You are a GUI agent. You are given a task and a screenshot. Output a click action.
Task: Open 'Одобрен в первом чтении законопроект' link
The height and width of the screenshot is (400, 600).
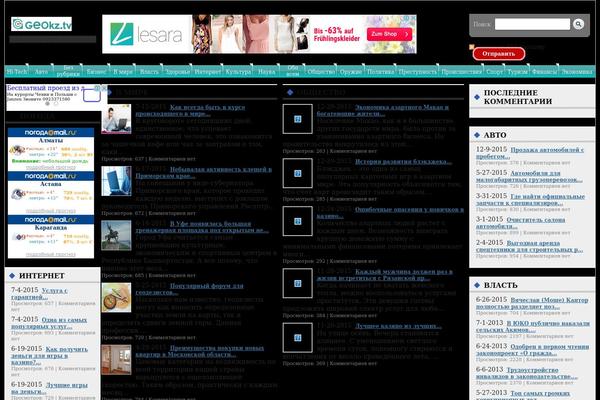click(533, 350)
